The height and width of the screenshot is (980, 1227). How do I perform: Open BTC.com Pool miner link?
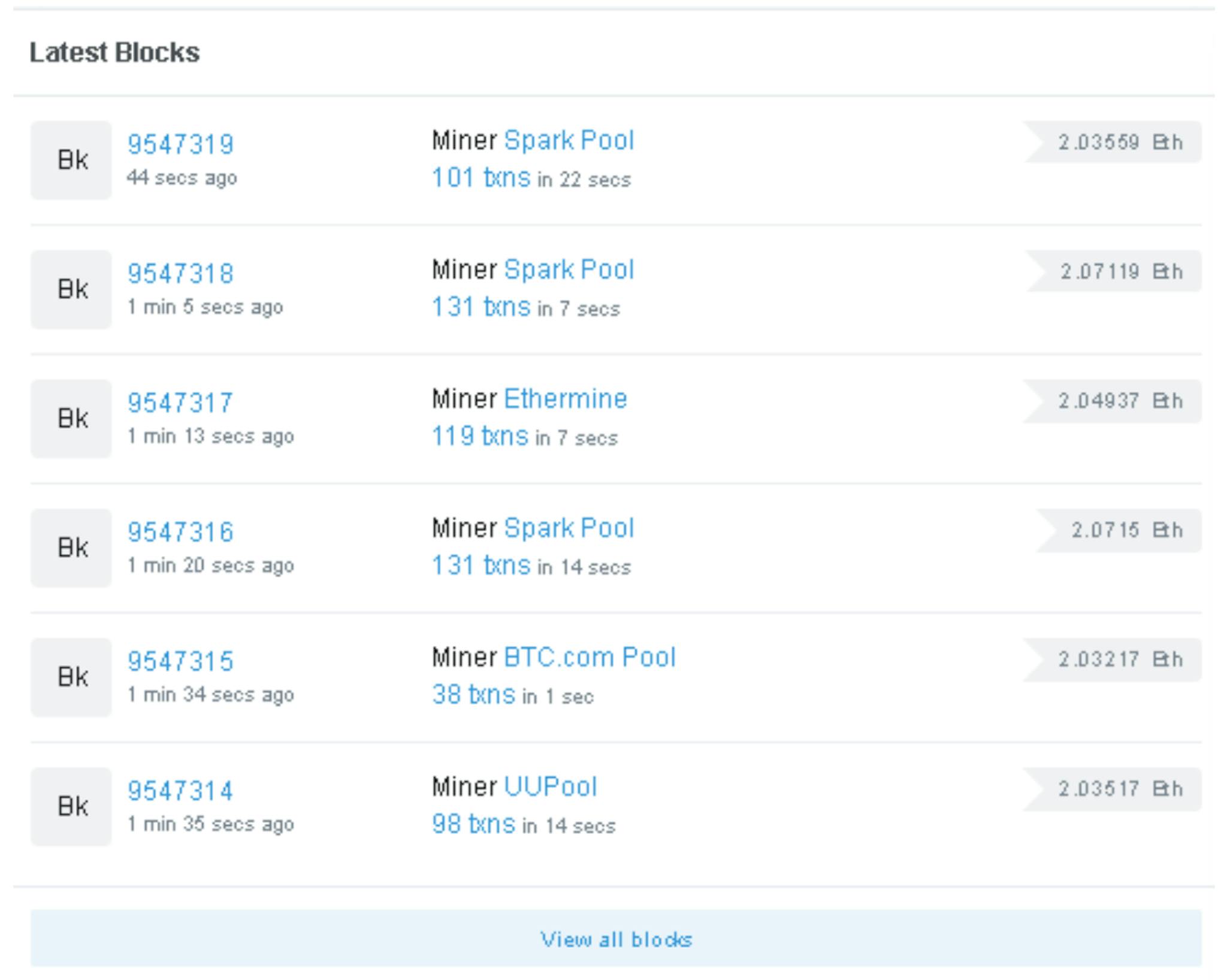pyautogui.click(x=590, y=658)
